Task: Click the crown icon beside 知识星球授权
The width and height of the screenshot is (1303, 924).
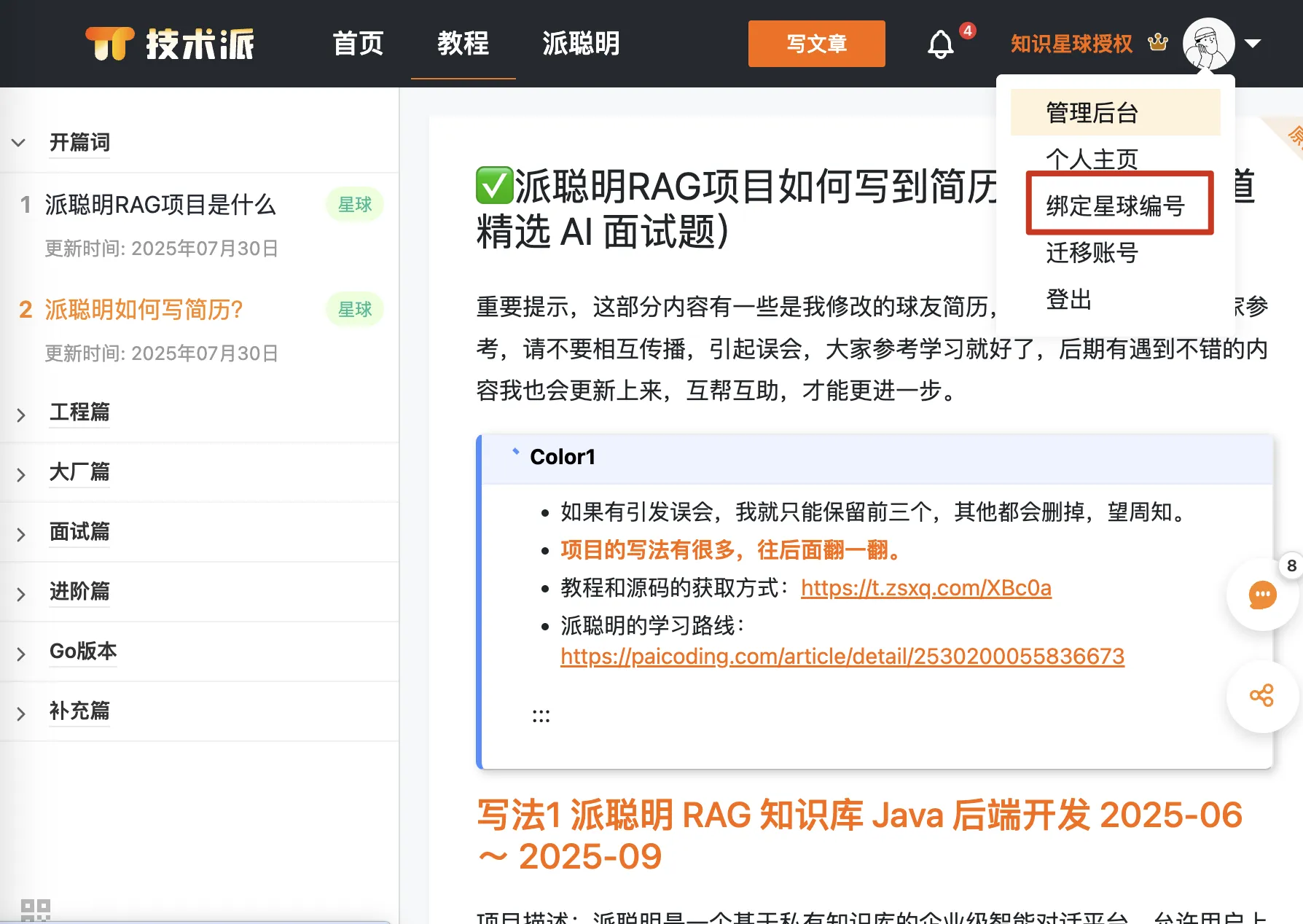Action: (x=1158, y=43)
